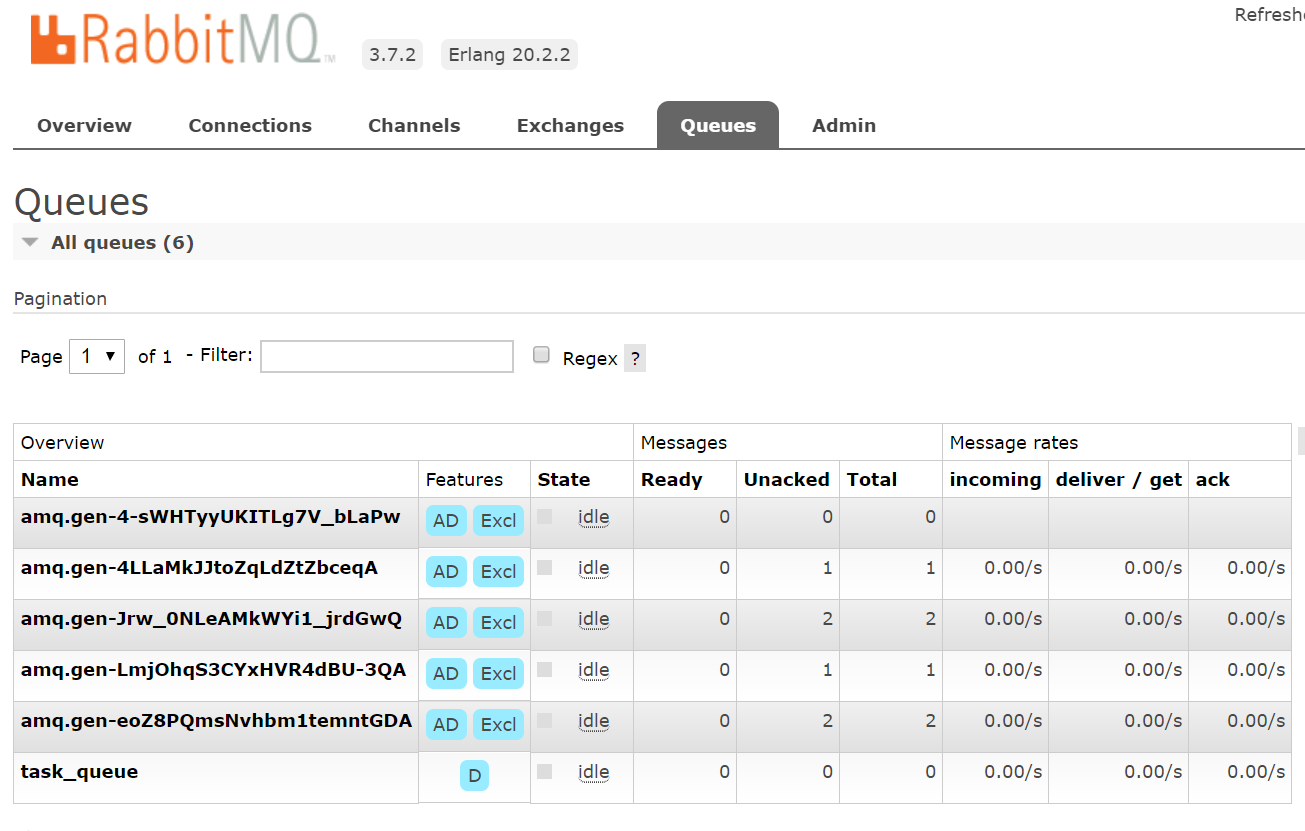This screenshot has height=831, width=1305.
Task: Click the Excl badge of amq.gen-4-sWHTyyUKITLg7V_bLaPw
Action: coord(498,520)
